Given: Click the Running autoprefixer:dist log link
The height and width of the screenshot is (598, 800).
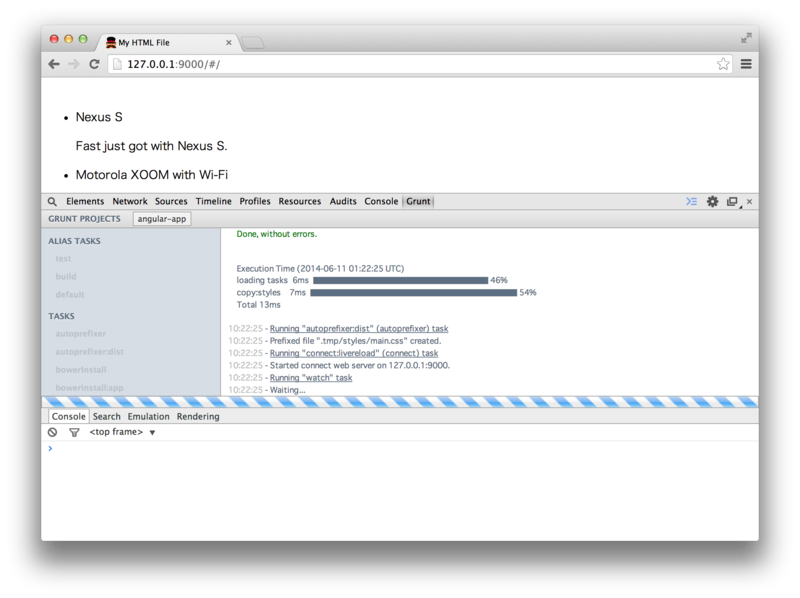Looking at the screenshot, I should 359,329.
